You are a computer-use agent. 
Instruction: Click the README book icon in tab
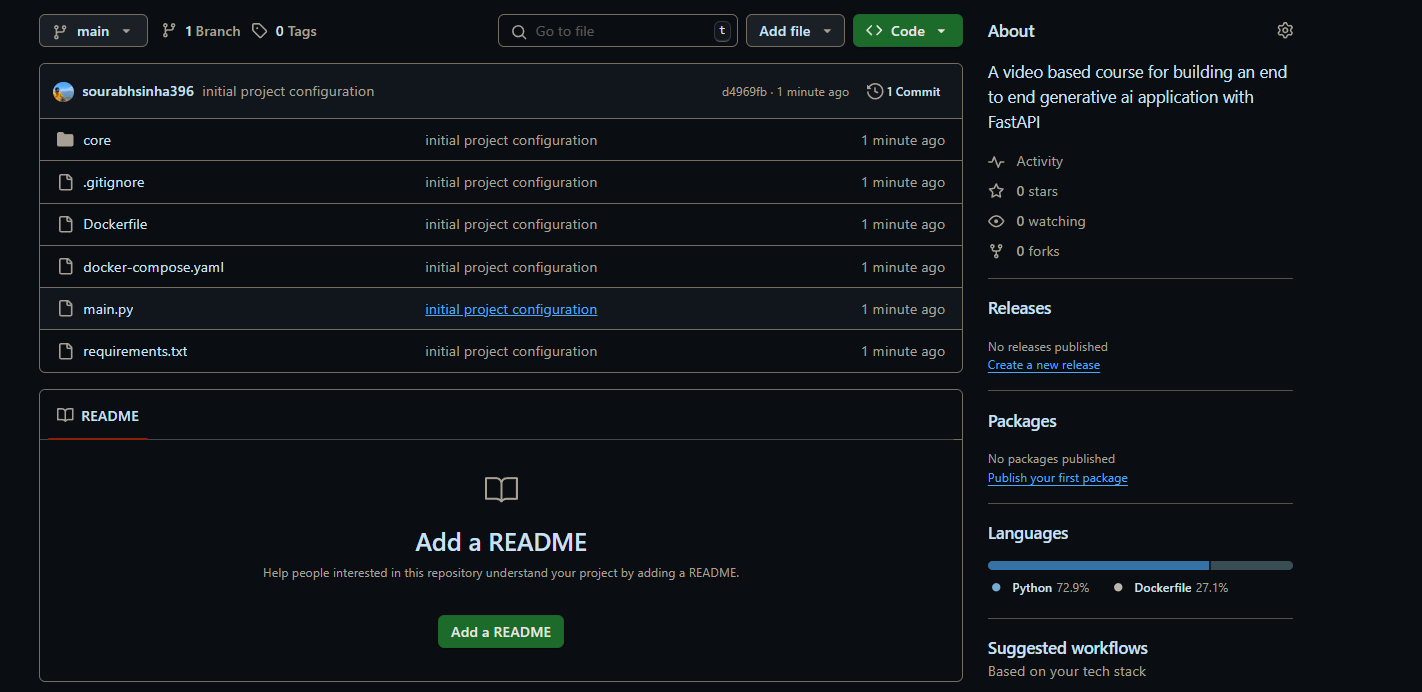[65, 416]
